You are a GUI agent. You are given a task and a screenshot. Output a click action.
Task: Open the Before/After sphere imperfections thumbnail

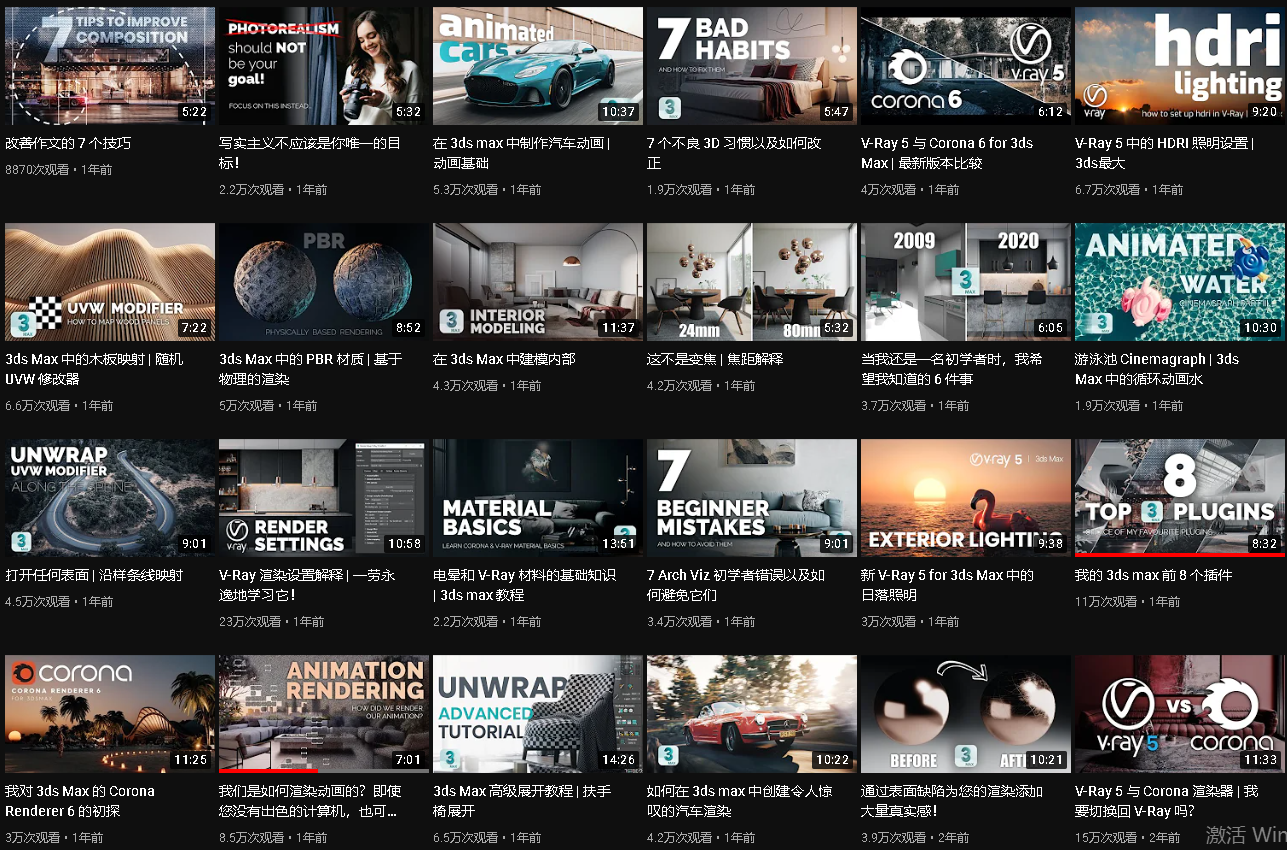966,714
